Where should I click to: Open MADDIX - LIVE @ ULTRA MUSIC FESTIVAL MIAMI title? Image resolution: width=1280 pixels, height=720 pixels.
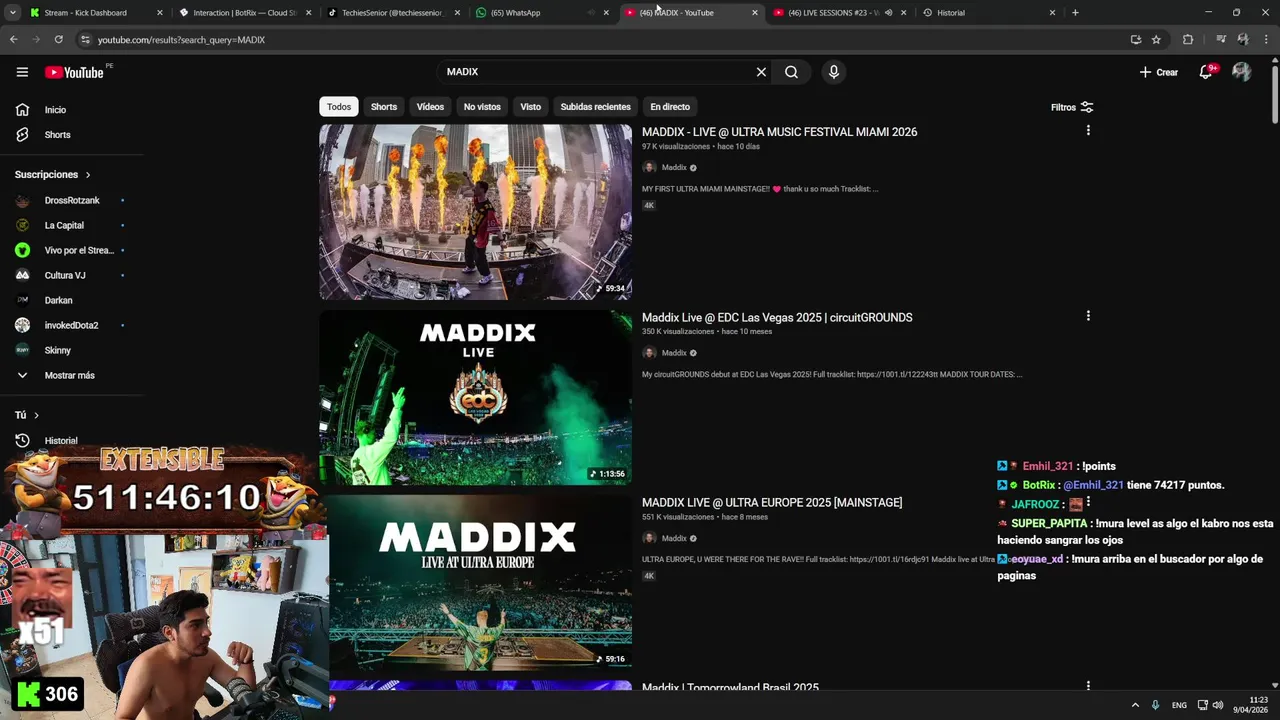tap(779, 132)
